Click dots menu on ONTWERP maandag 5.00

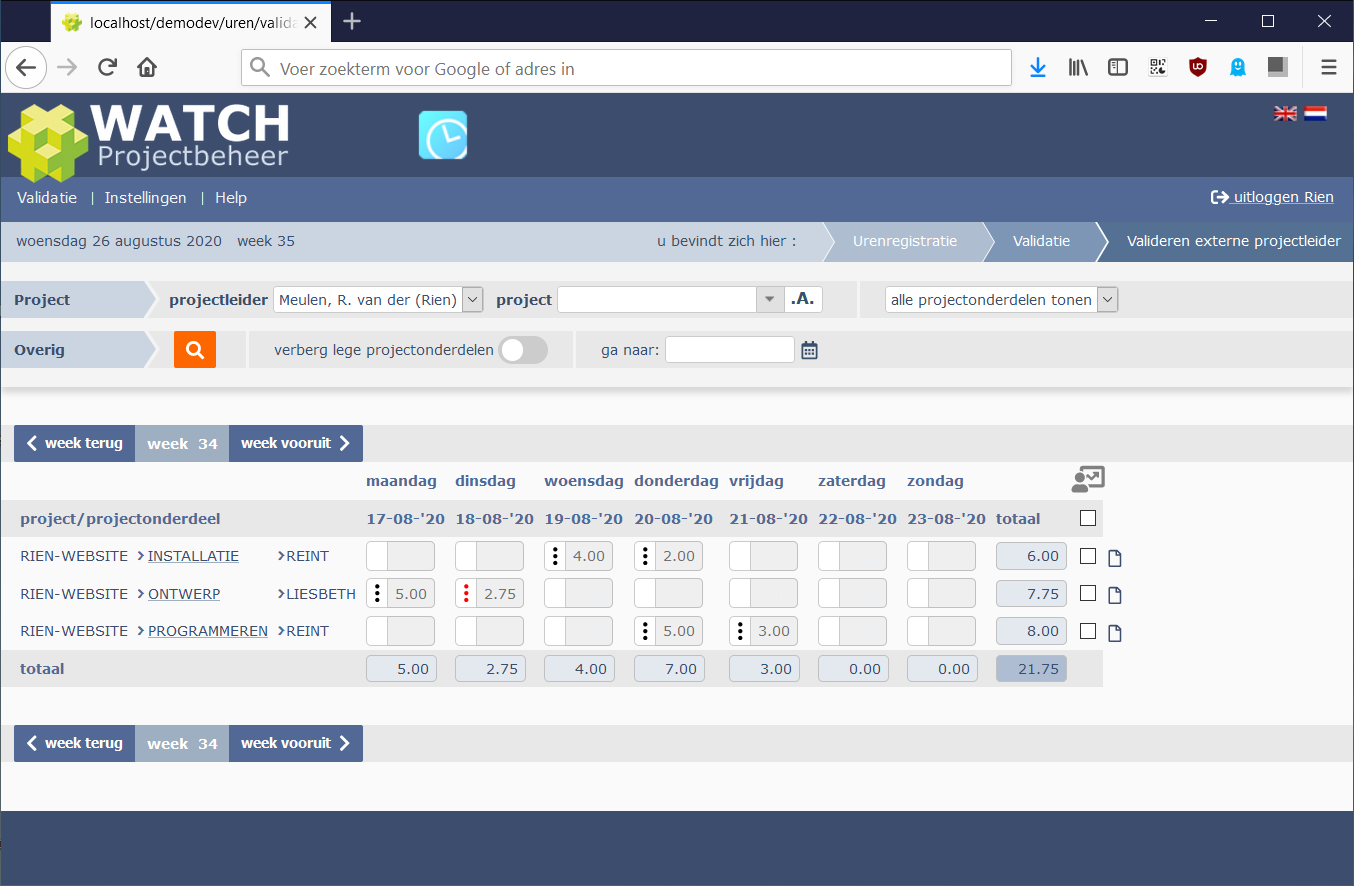pos(377,594)
